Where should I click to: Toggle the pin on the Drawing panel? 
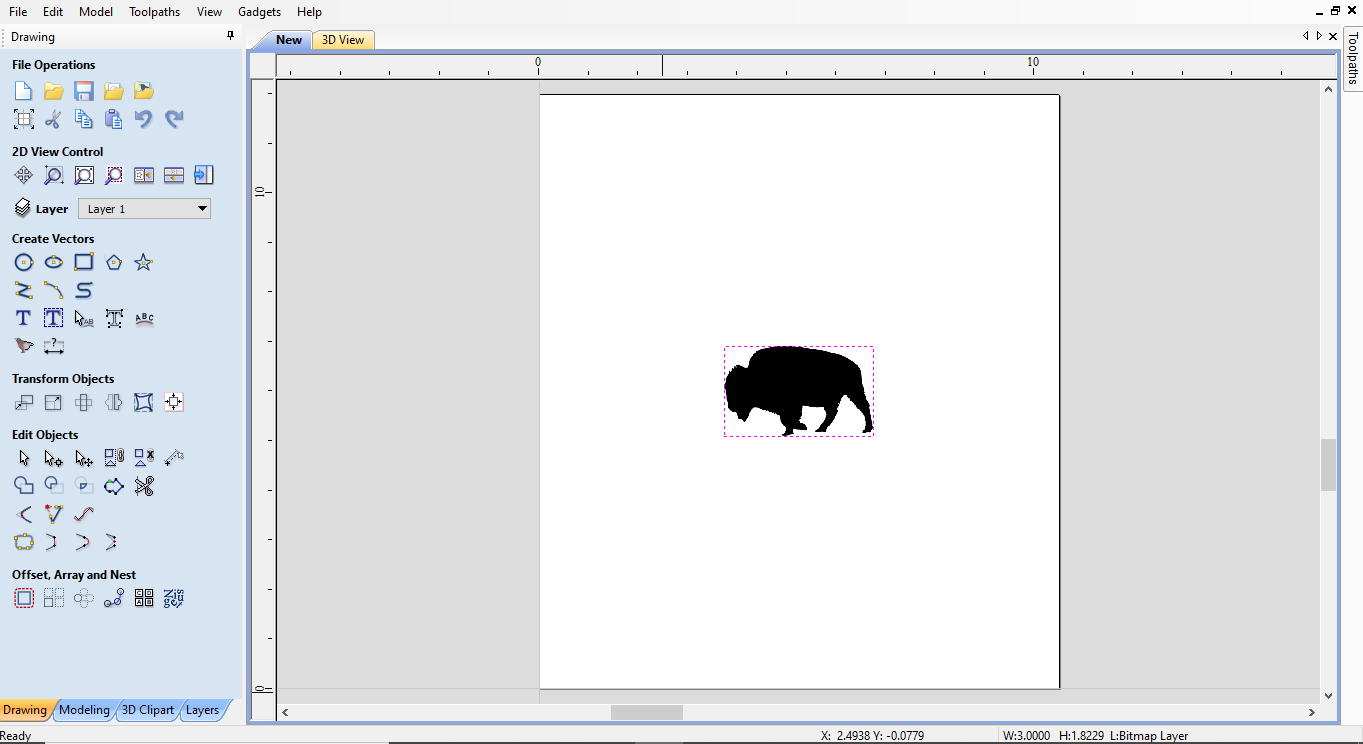click(231, 36)
